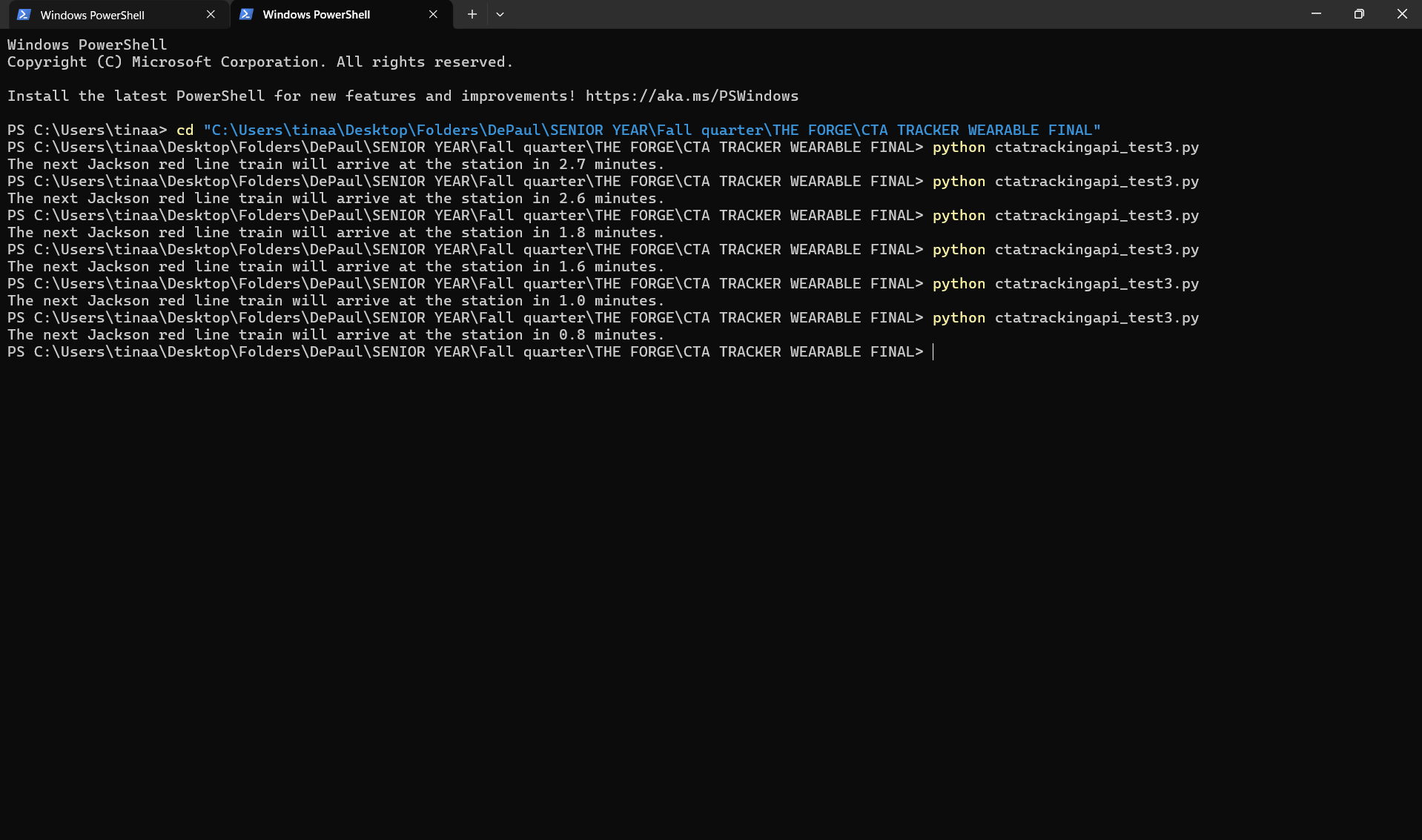
Task: Open a new terminal tab with the plus icon
Action: [472, 14]
